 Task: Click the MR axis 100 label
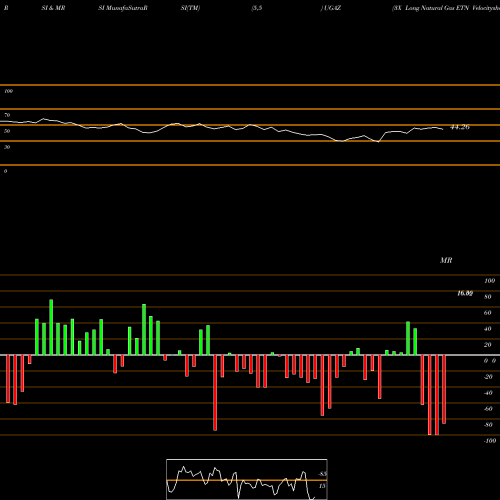tap(489, 281)
